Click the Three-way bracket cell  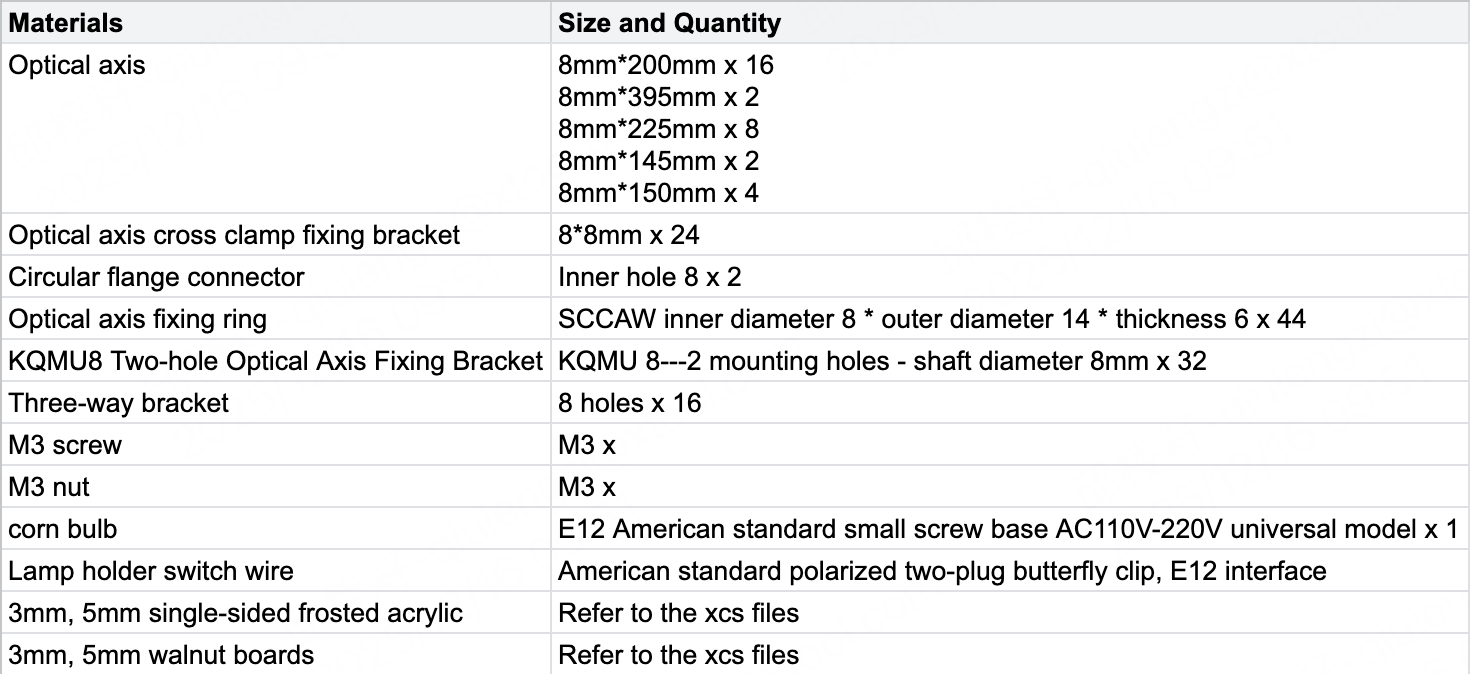coord(119,403)
